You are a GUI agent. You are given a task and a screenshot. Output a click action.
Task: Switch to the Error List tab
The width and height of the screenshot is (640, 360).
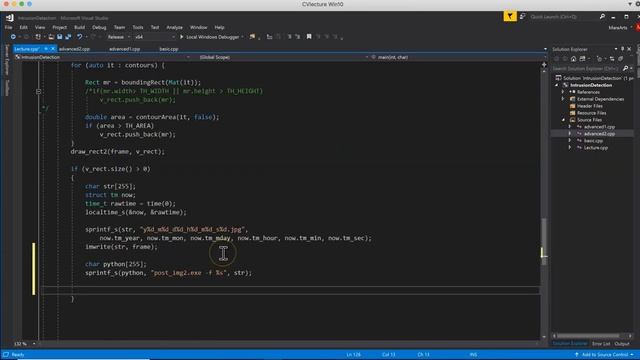601,344
